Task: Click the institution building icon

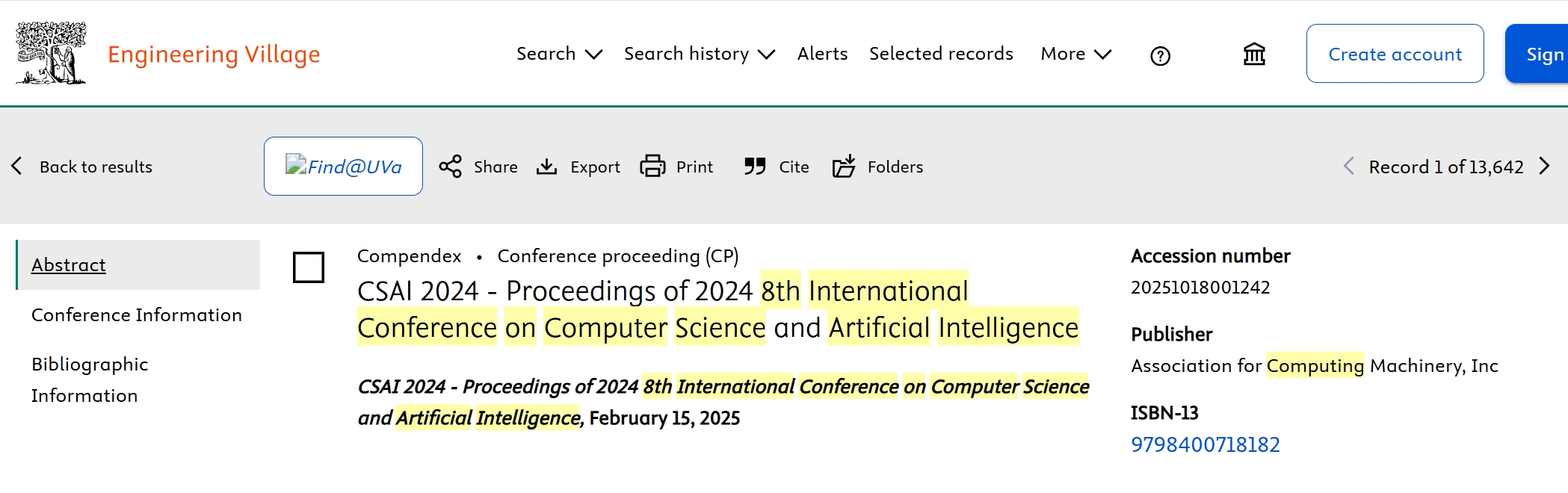Action: click(x=1254, y=54)
